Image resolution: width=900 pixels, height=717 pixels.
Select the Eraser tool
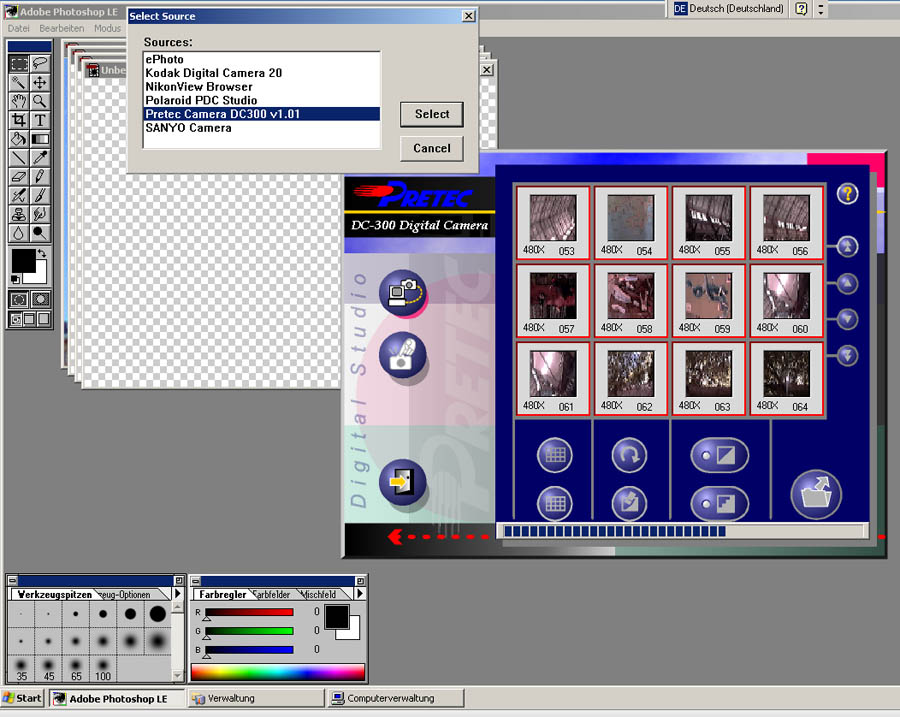pyautogui.click(x=19, y=177)
